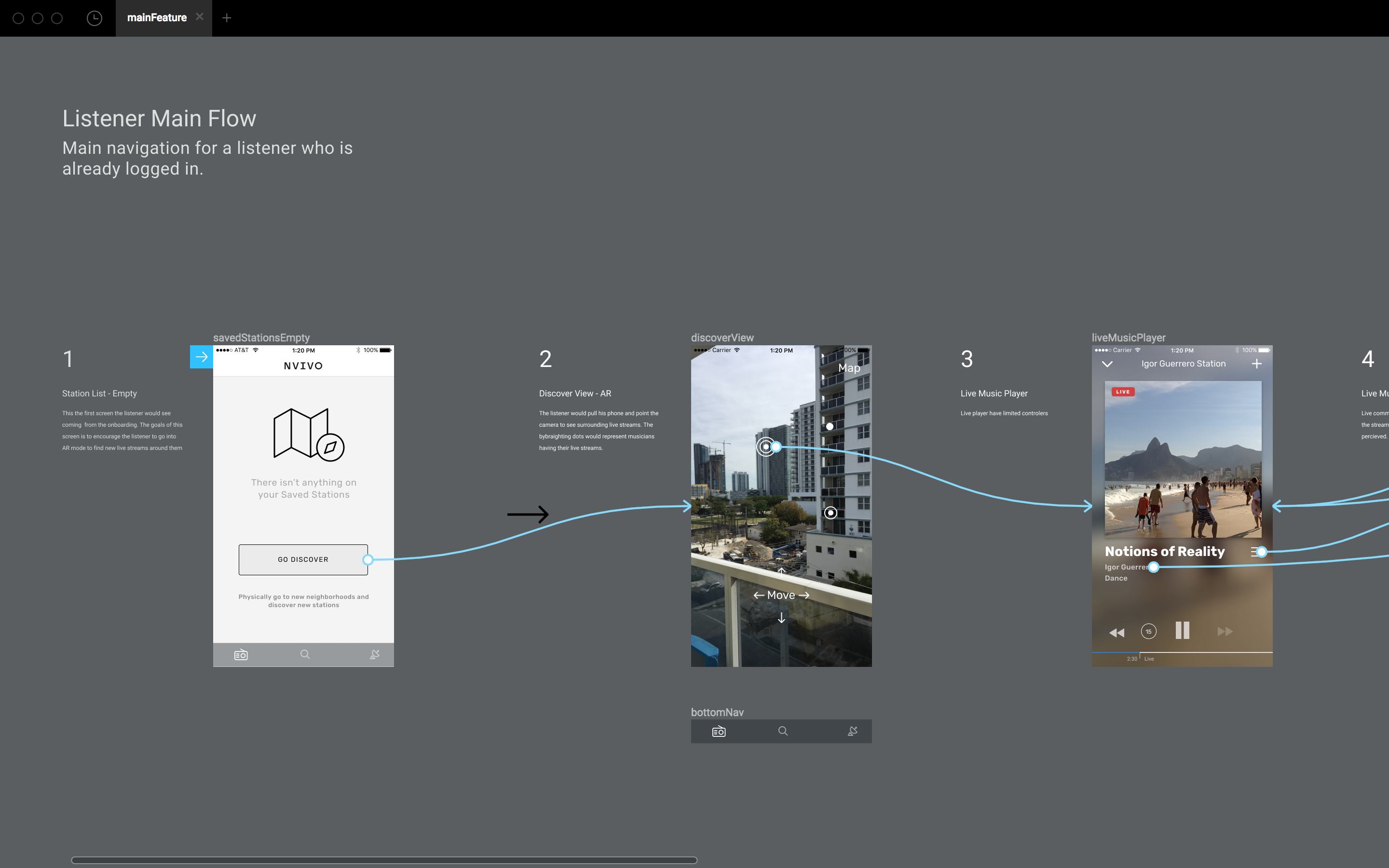Click the pulsing live stream dot in discoverView
This screenshot has height=868, width=1389.
765,446
